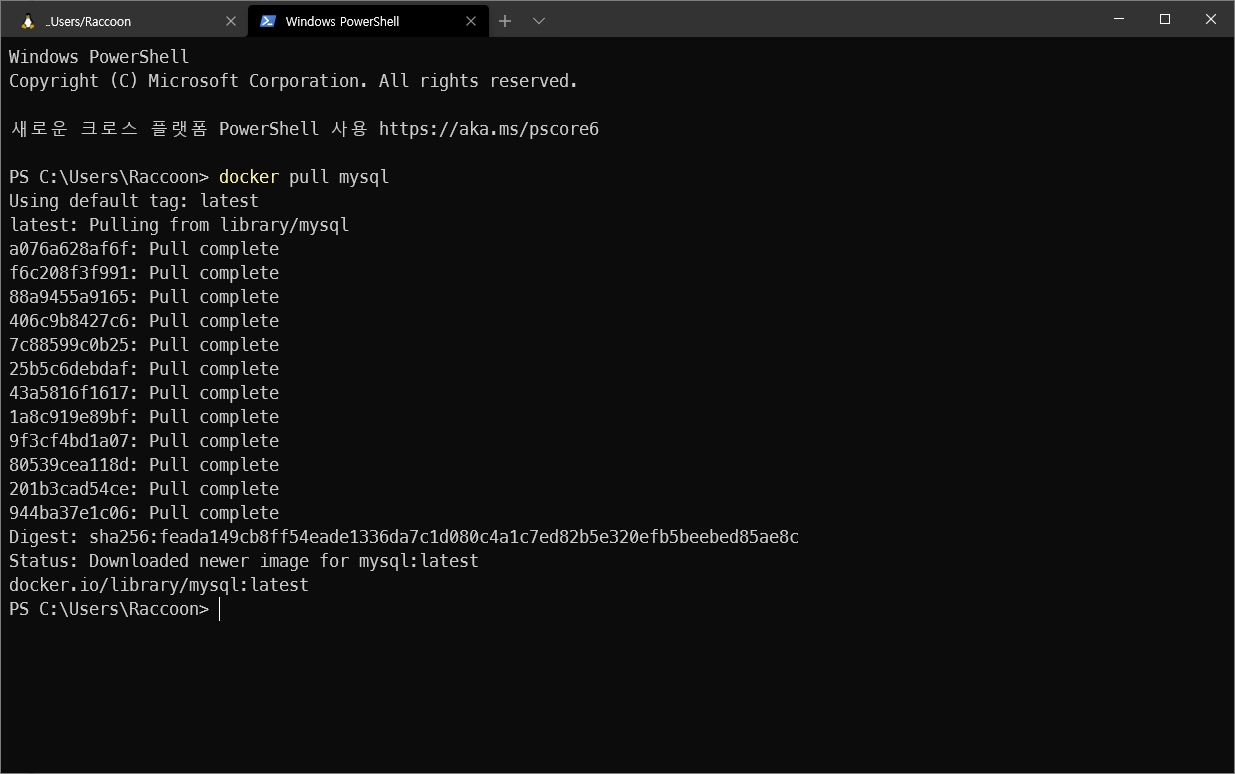Image resolution: width=1235 pixels, height=774 pixels.
Task: Click the latest: Pulling from library/mysql text
Action: 178,224
